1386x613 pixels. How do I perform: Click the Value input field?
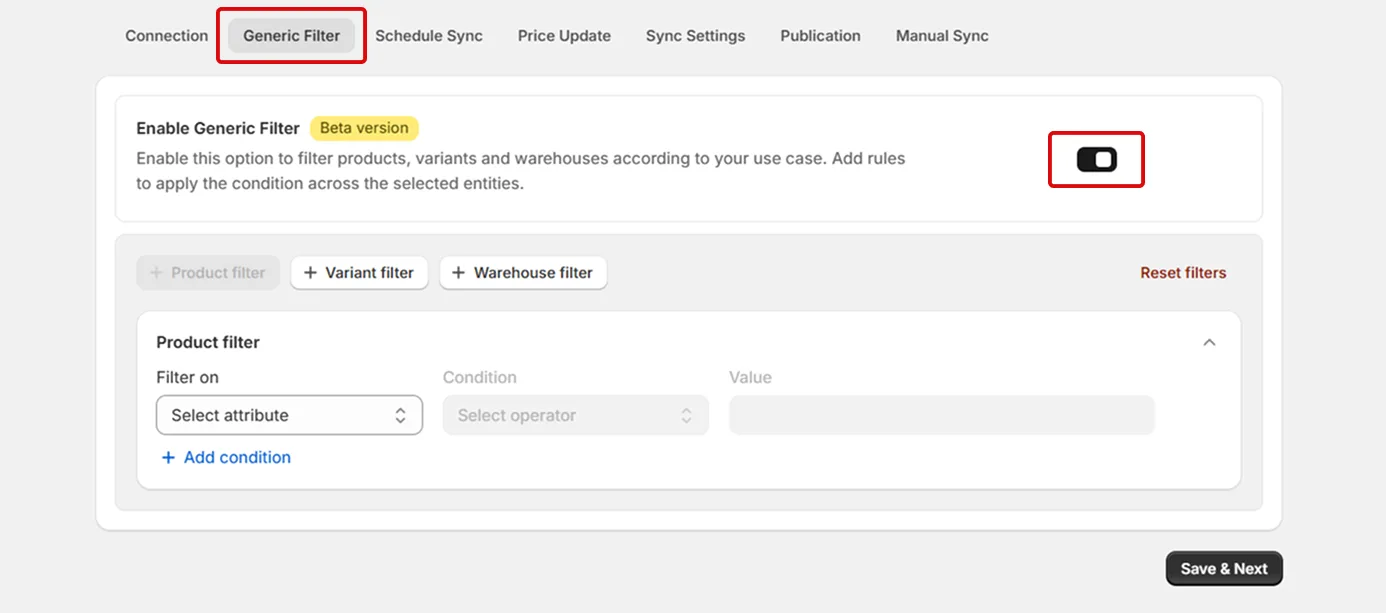[942, 415]
